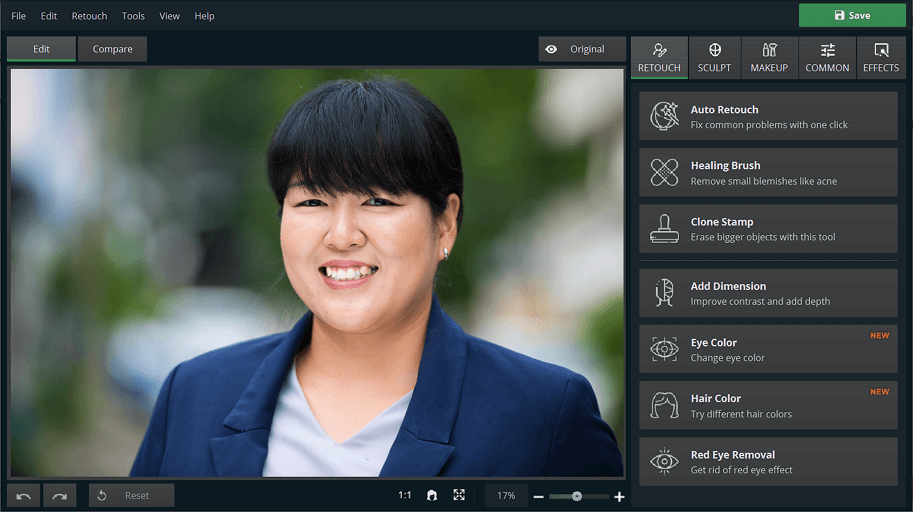
Task: Open the Hair Color tool
Action: coord(768,406)
